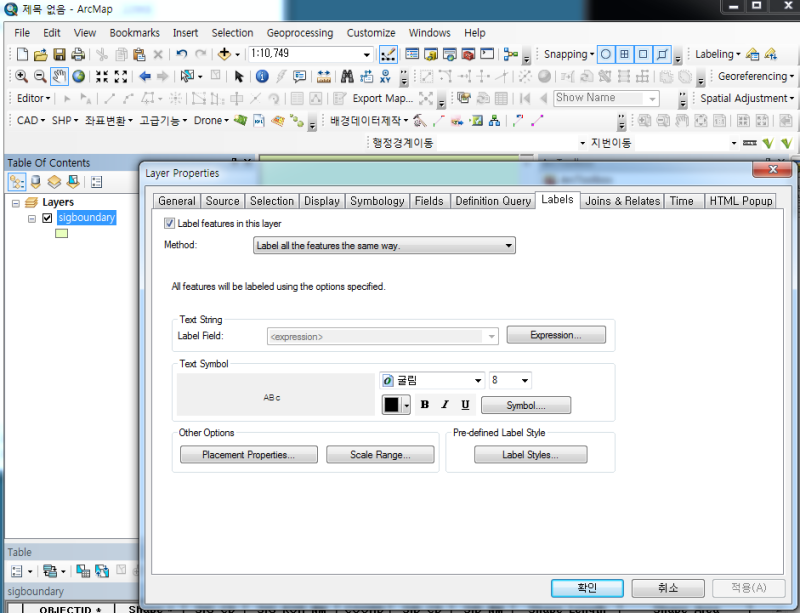Open the Customize menu
This screenshot has height=613, width=800.
(x=371, y=33)
